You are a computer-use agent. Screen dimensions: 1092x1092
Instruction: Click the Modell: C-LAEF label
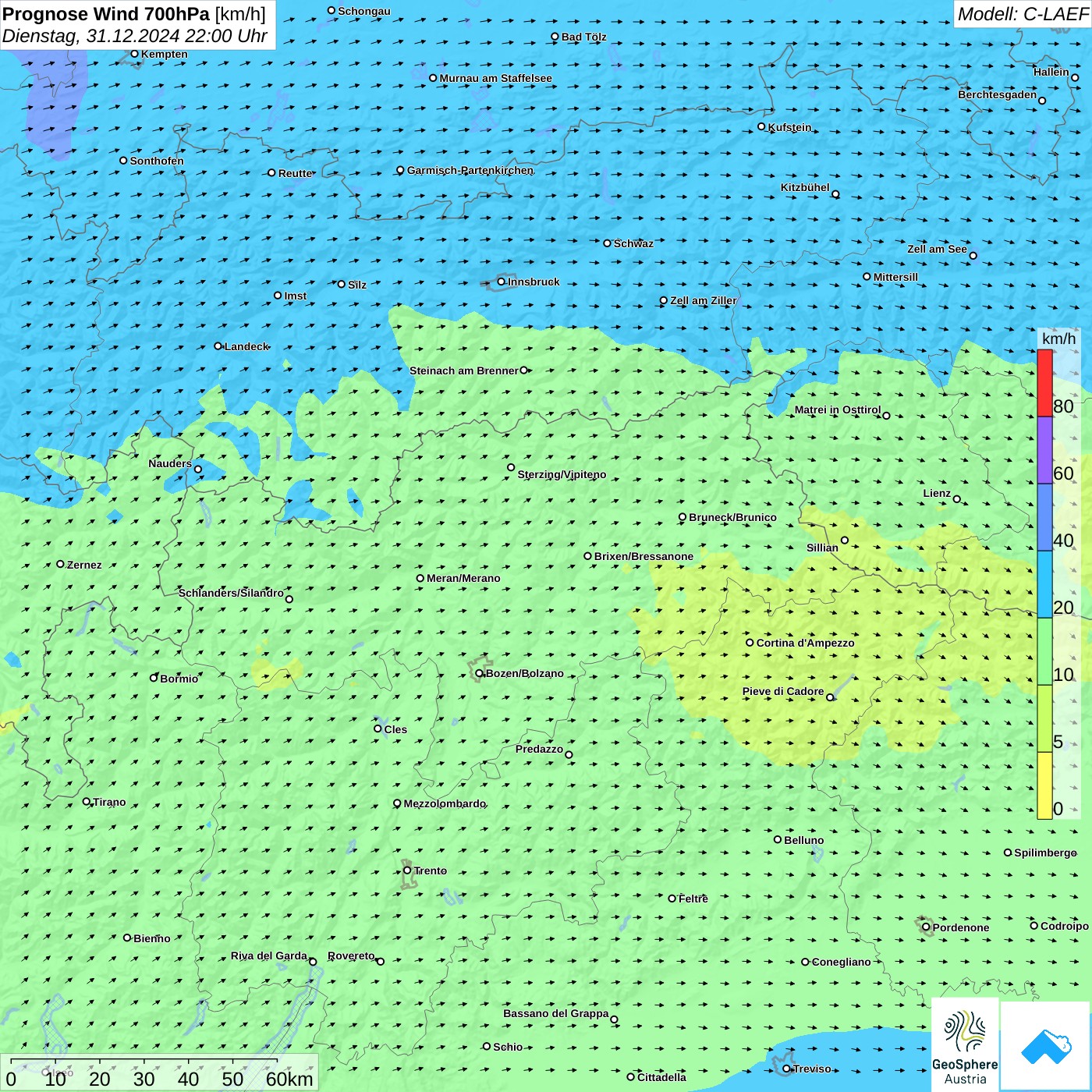(1022, 14)
